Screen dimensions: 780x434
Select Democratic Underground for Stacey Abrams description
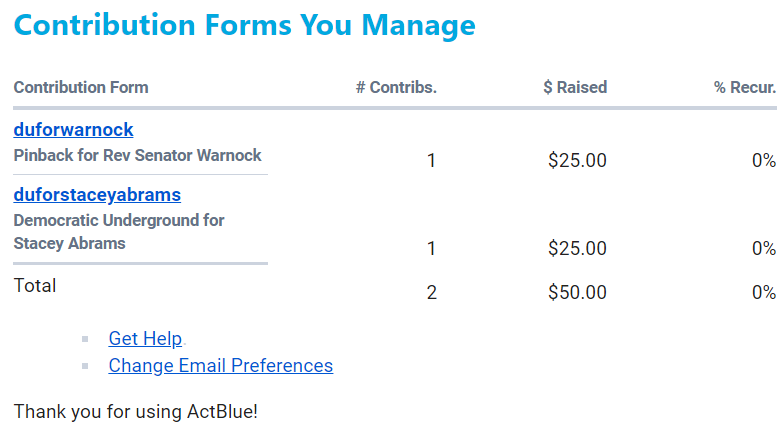click(119, 231)
